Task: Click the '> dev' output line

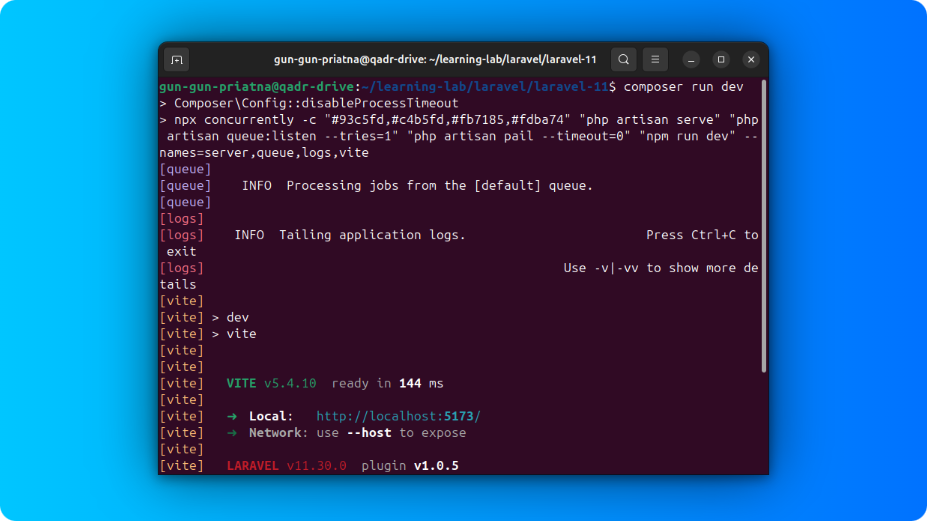Action: pos(231,318)
